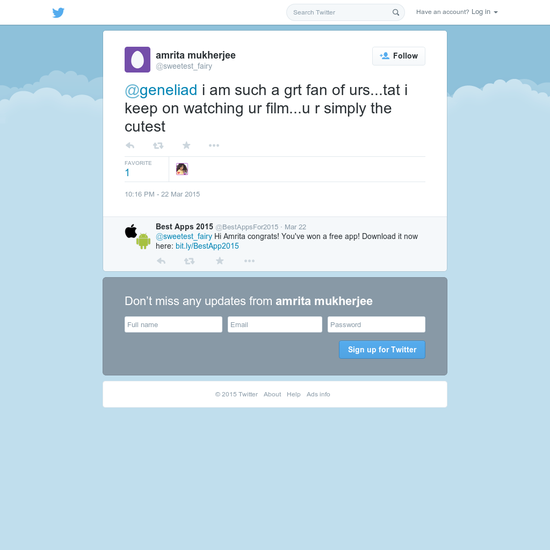The height and width of the screenshot is (550, 550).
Task: Open the bit.ly/BestApp2015 link
Action: coord(207,246)
